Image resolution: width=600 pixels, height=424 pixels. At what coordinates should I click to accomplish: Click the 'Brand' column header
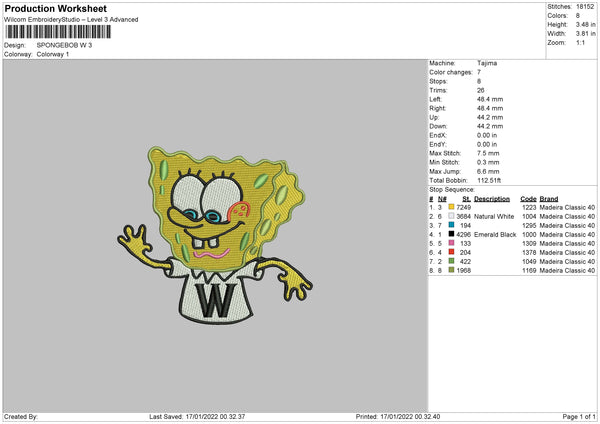(x=549, y=199)
